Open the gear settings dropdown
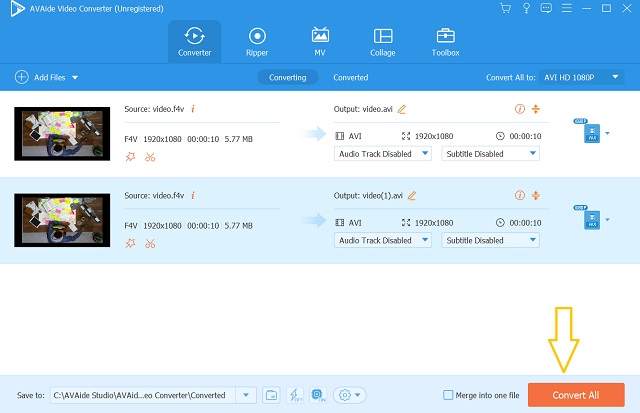 (x=350, y=395)
